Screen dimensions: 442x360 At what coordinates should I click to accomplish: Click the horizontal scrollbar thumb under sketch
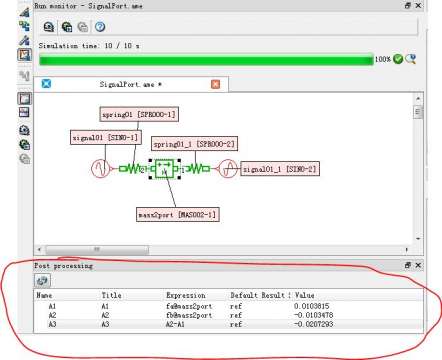(x=97, y=249)
